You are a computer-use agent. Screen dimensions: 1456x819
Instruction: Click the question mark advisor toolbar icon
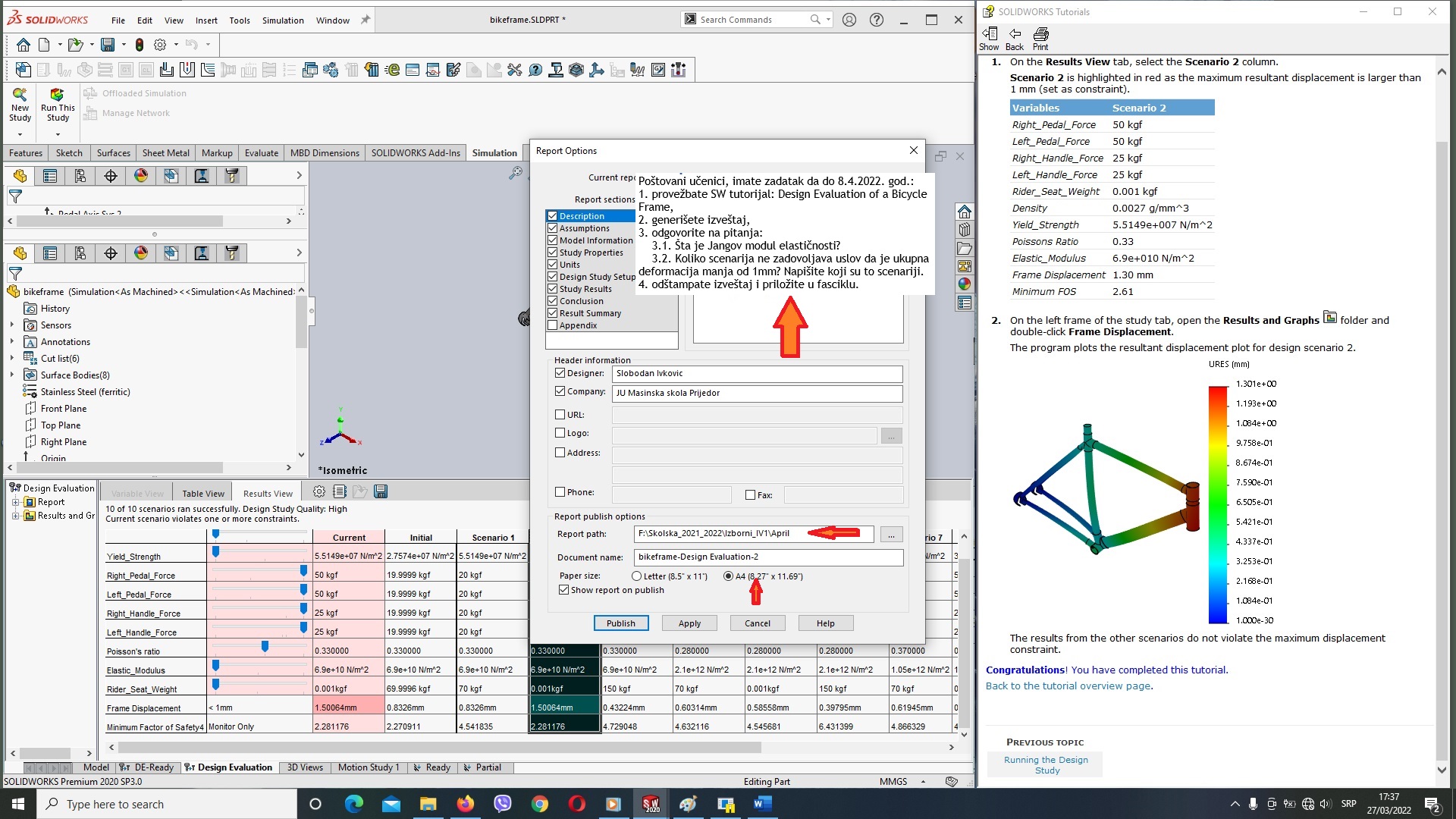(535, 71)
